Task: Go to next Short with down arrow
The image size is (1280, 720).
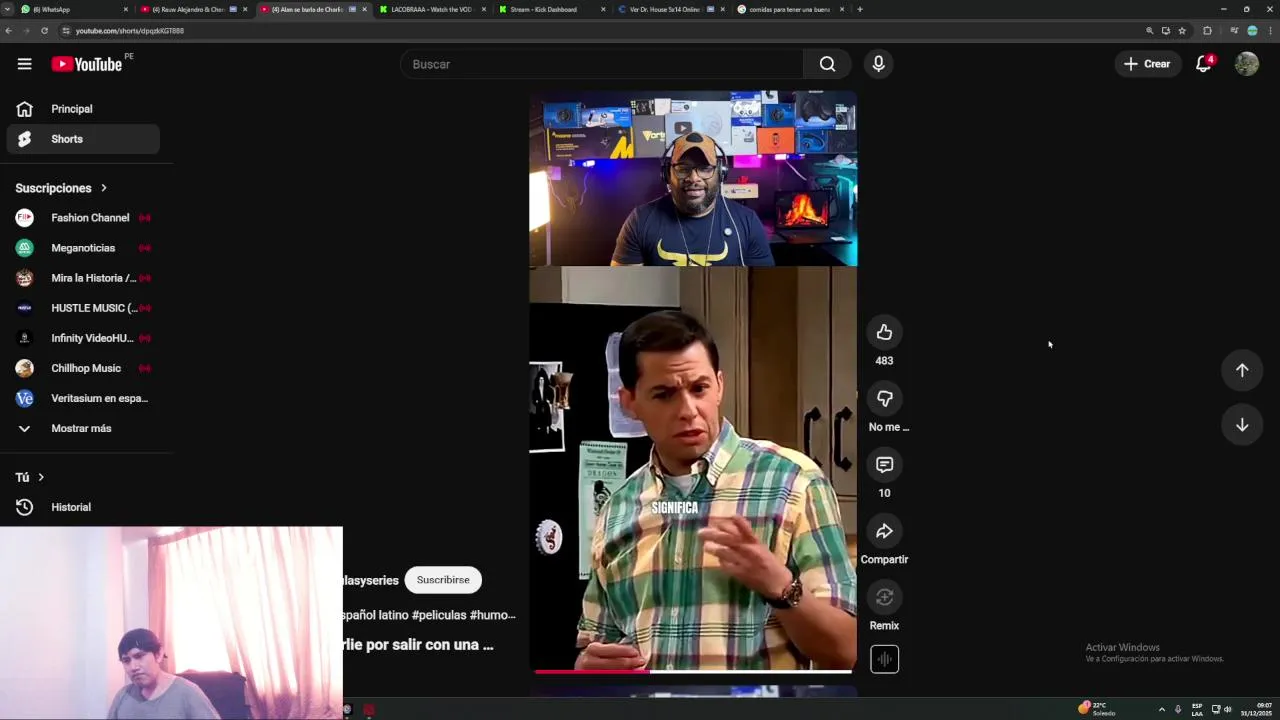Action: point(1242,425)
